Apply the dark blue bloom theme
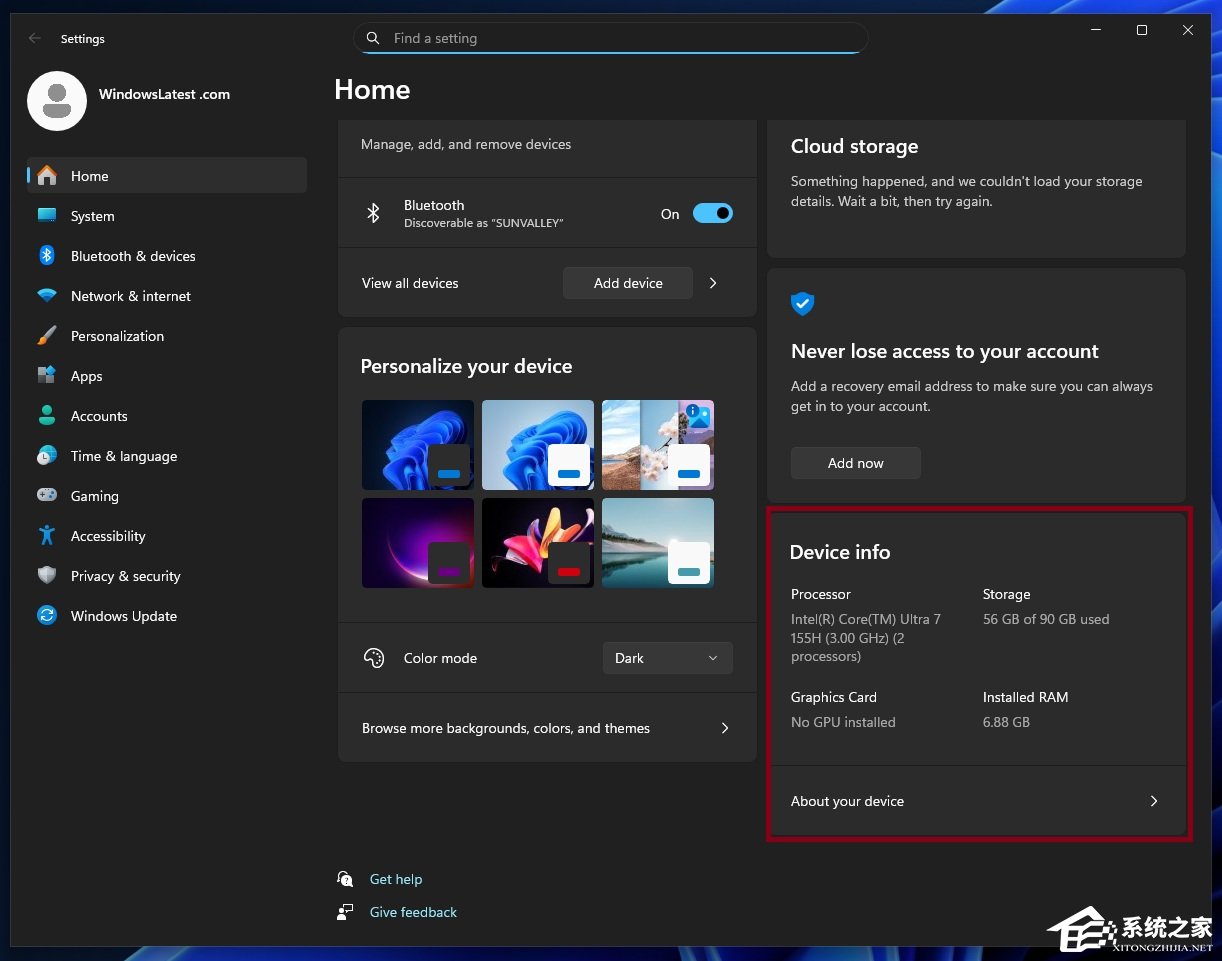This screenshot has height=961, width=1222. [418, 445]
